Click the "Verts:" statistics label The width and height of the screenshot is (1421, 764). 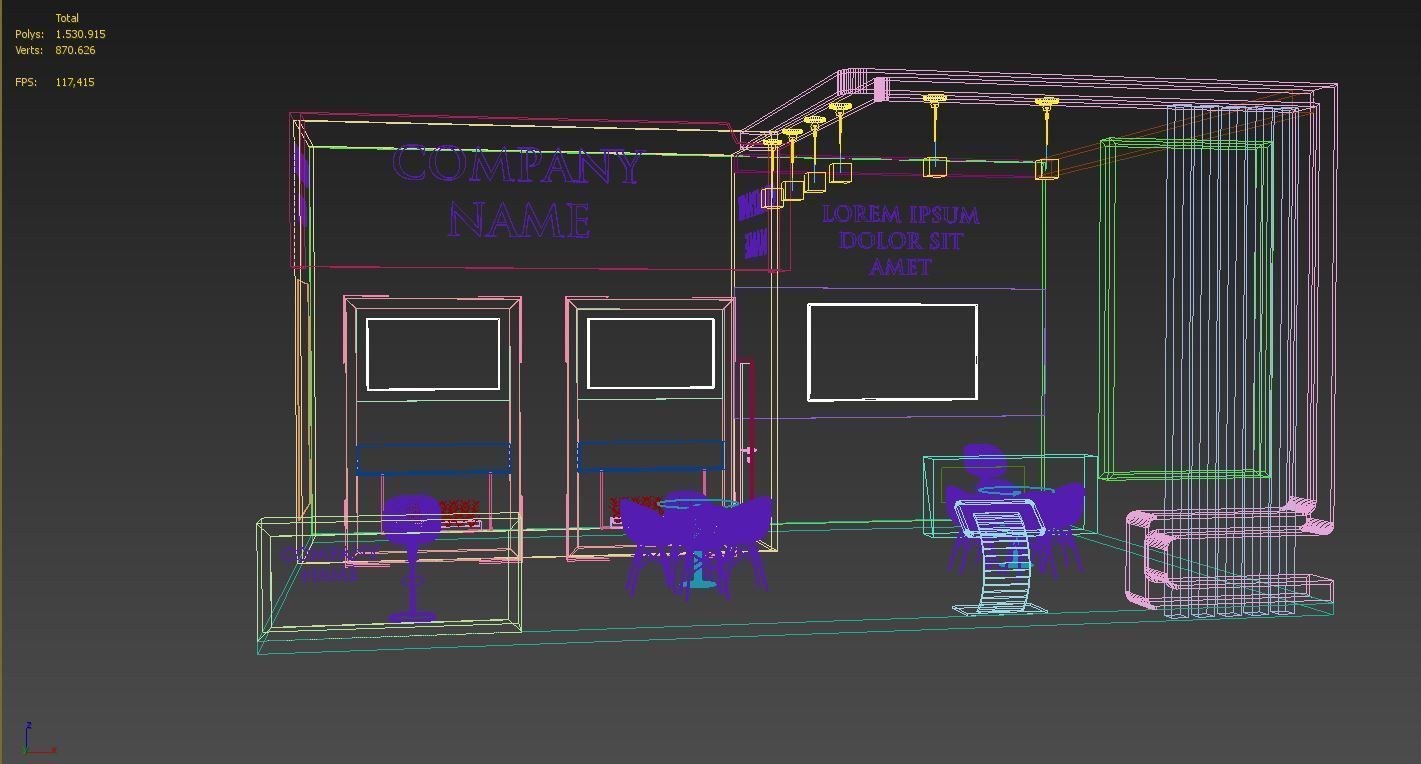28,50
